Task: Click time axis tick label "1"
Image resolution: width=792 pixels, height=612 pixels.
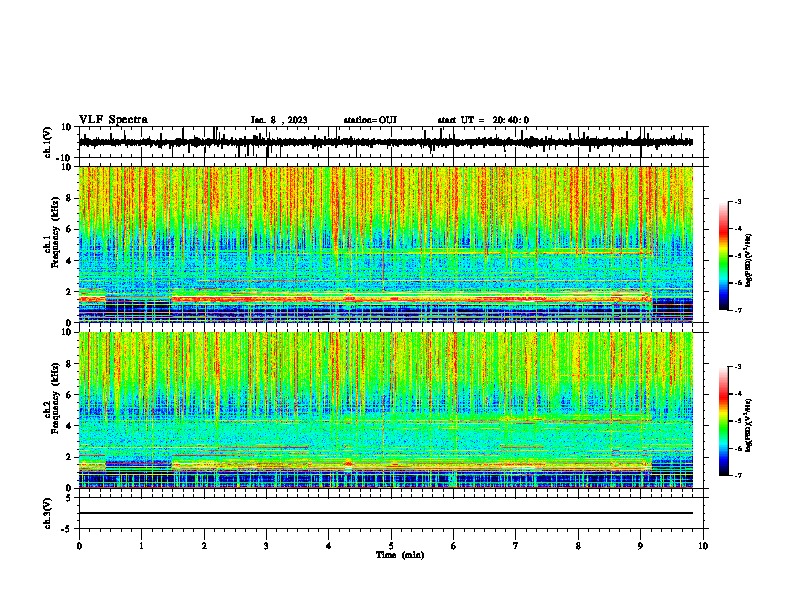Action: click(x=141, y=546)
